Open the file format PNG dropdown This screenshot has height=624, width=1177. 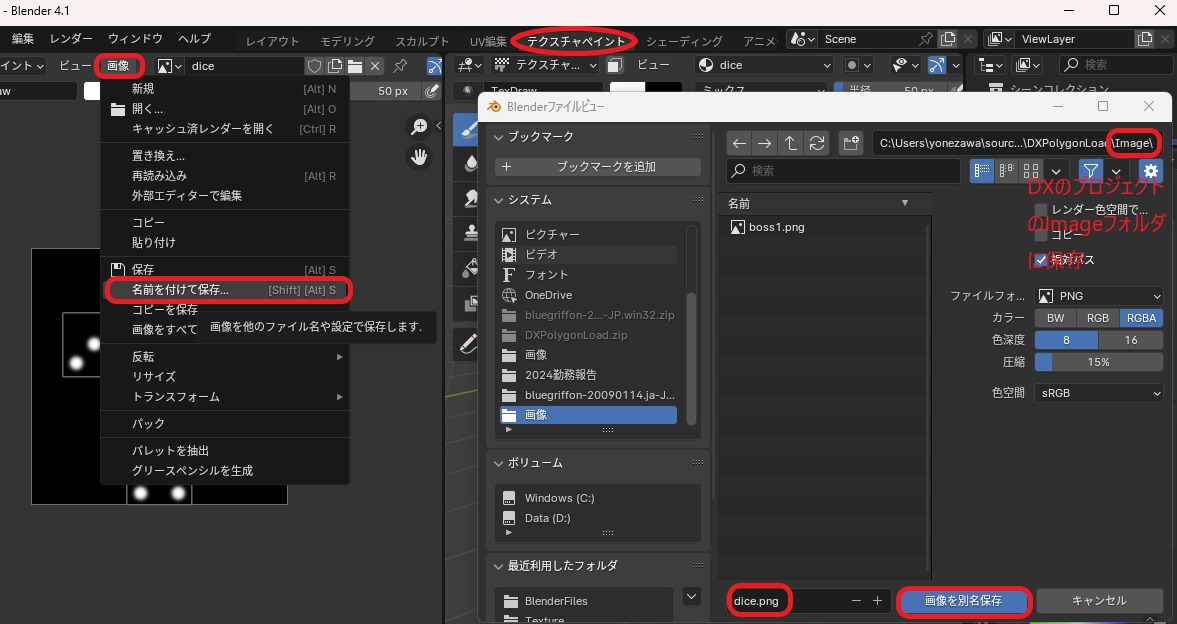tap(1099, 296)
